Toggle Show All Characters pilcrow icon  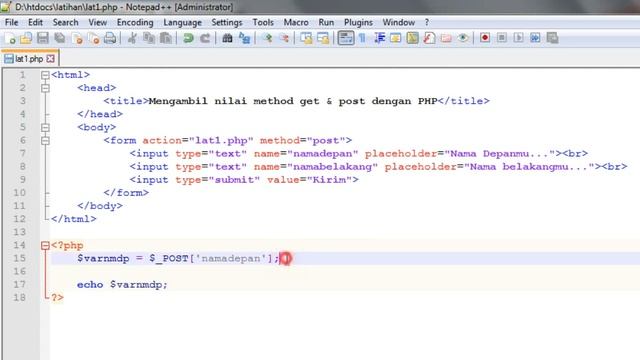point(362,38)
